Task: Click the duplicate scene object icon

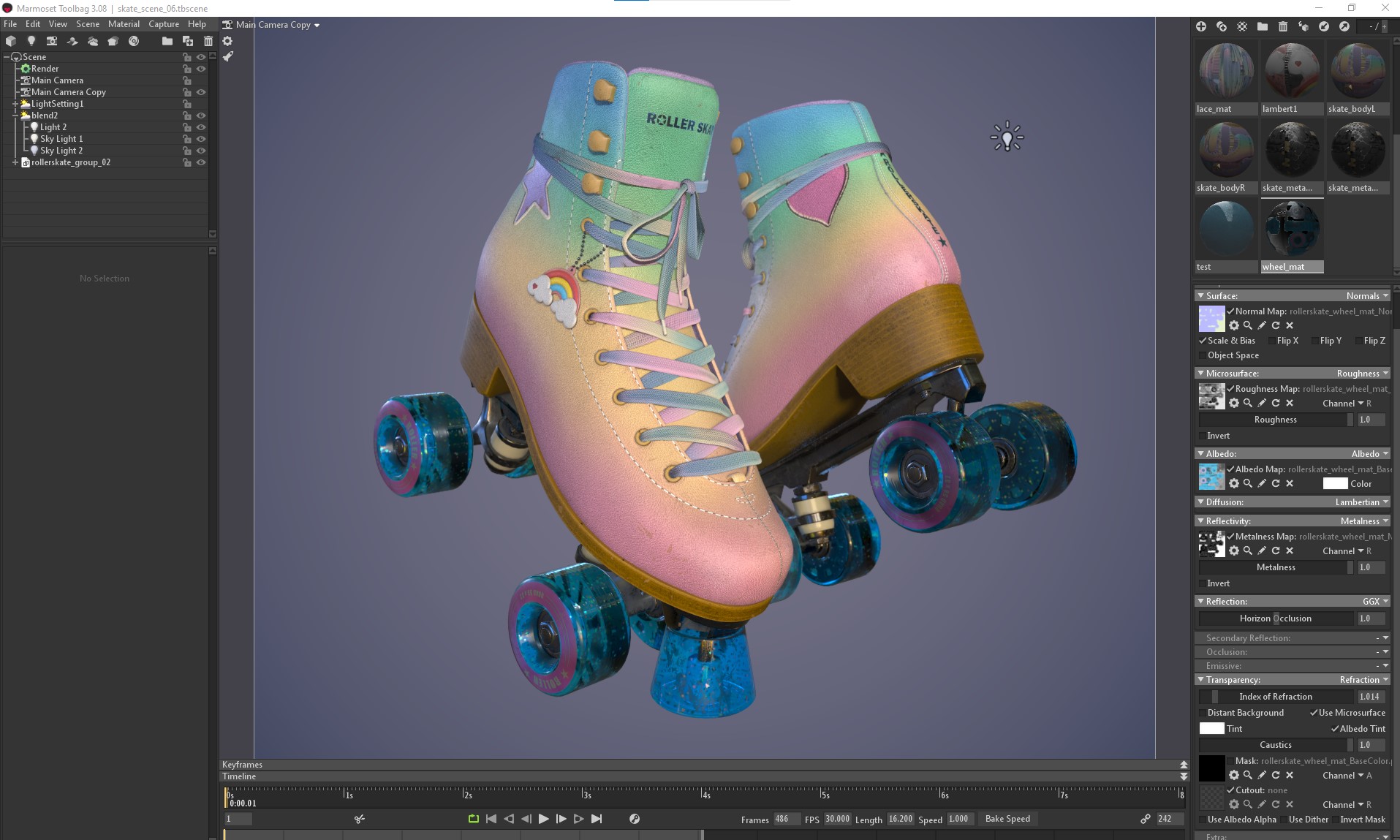Action: tap(188, 41)
